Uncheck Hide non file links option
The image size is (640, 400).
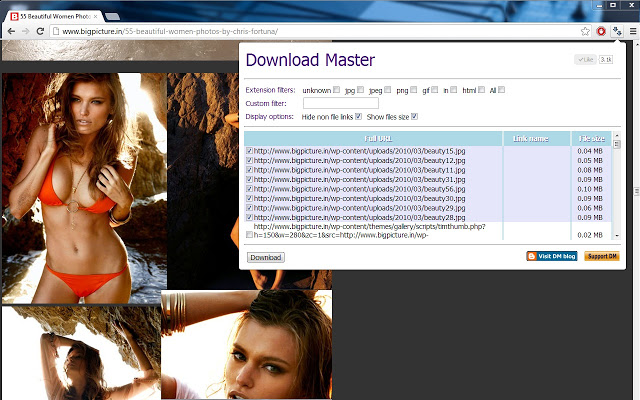[358, 117]
